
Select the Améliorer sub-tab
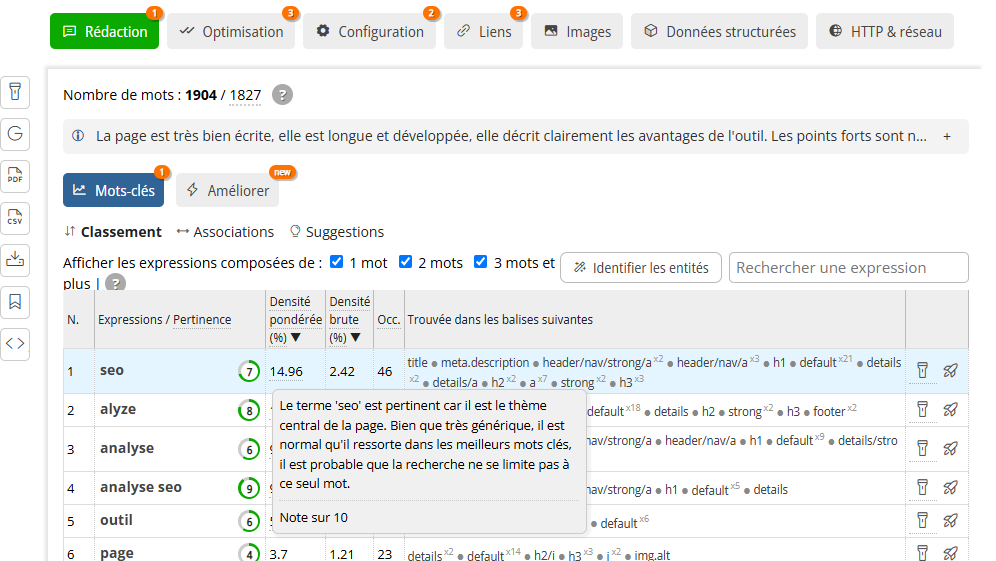point(227,190)
